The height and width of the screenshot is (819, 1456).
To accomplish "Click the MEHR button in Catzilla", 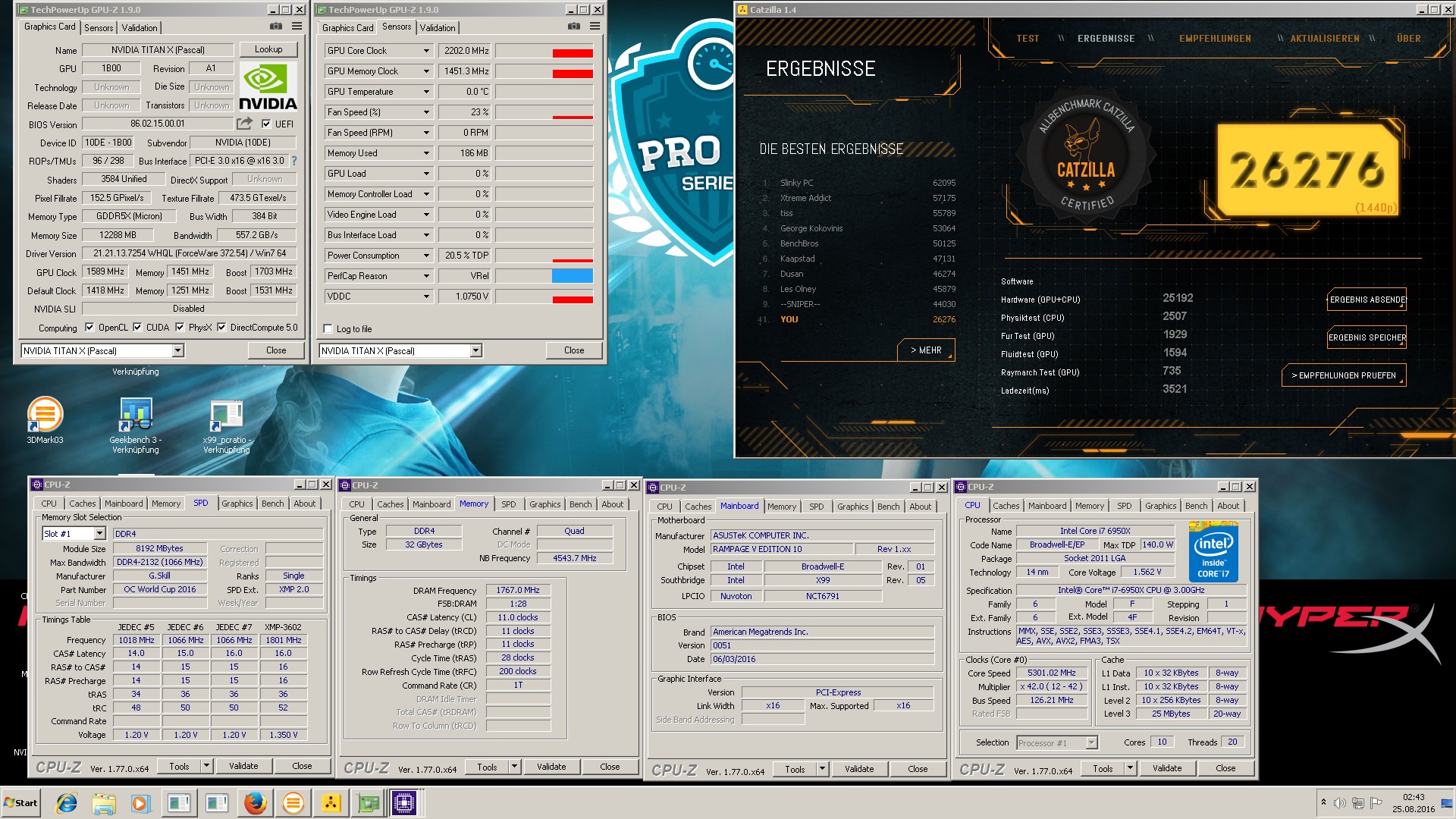I will 926,350.
